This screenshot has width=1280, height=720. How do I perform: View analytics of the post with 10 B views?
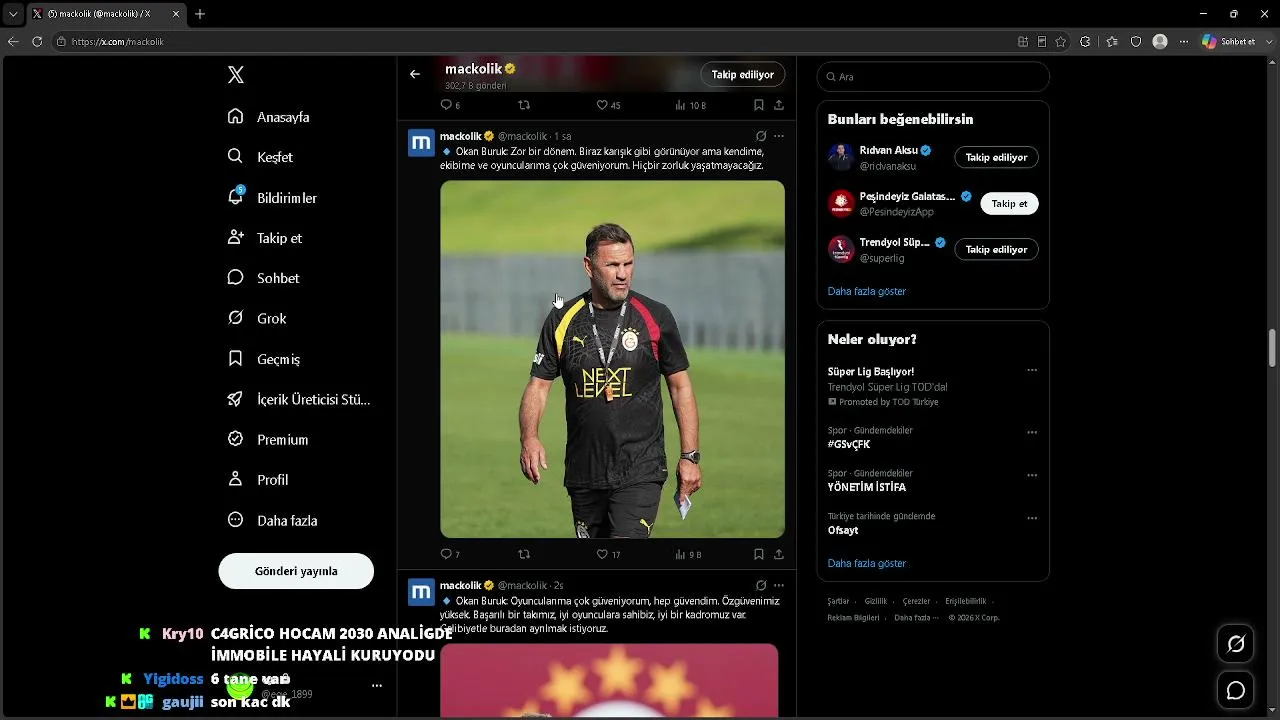pyautogui.click(x=690, y=105)
